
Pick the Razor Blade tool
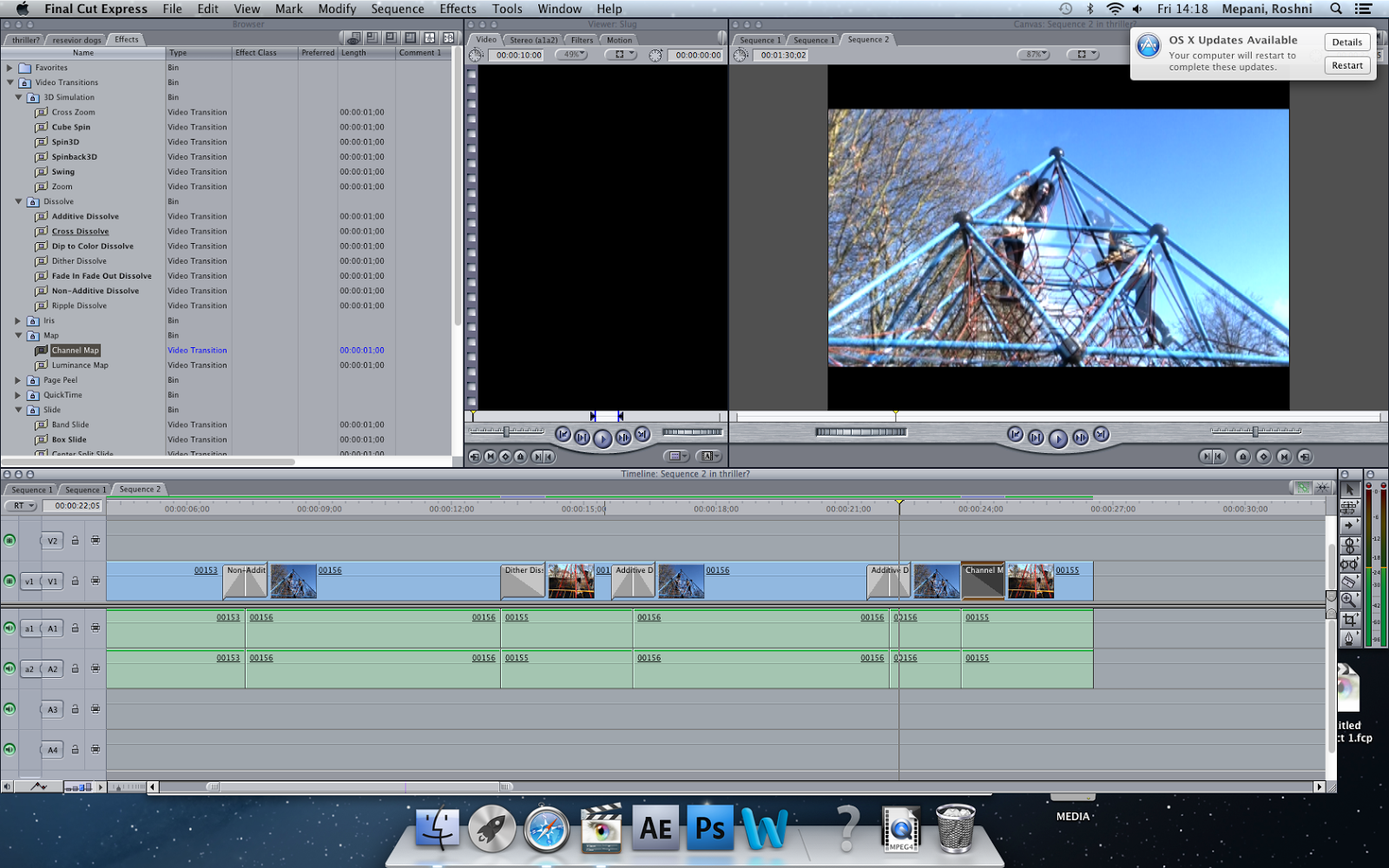pos(1349,582)
